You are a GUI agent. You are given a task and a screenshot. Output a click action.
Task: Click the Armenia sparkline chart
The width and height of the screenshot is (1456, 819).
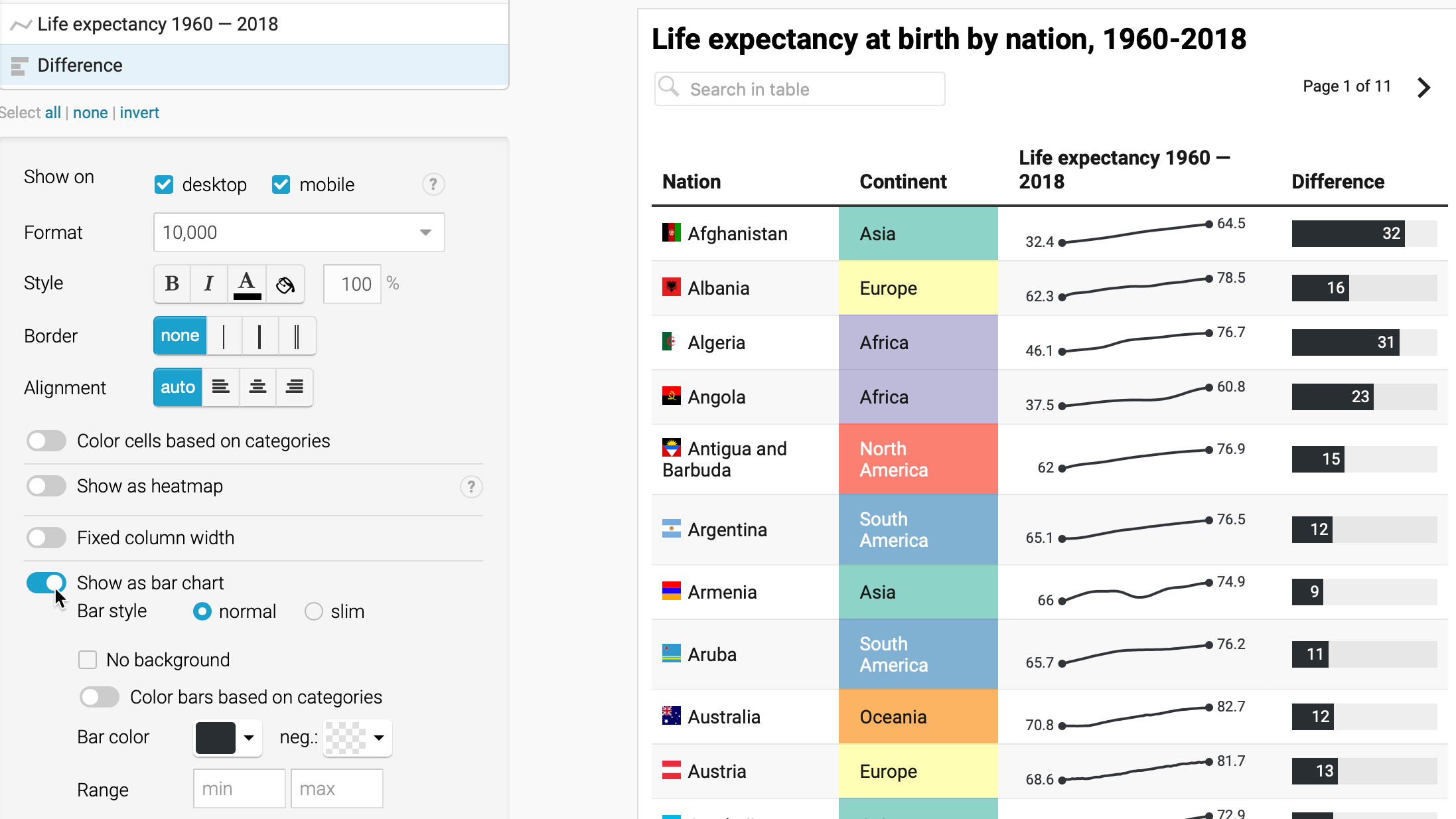1136,591
